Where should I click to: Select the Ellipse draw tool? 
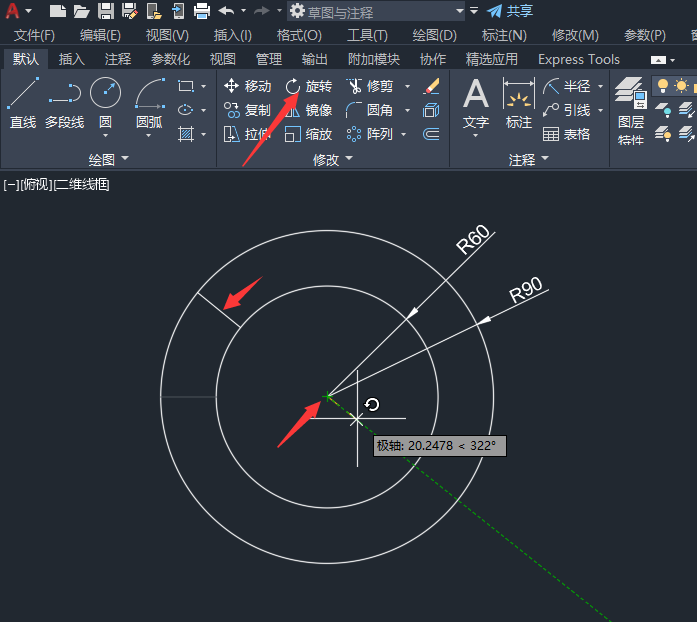(x=186, y=110)
